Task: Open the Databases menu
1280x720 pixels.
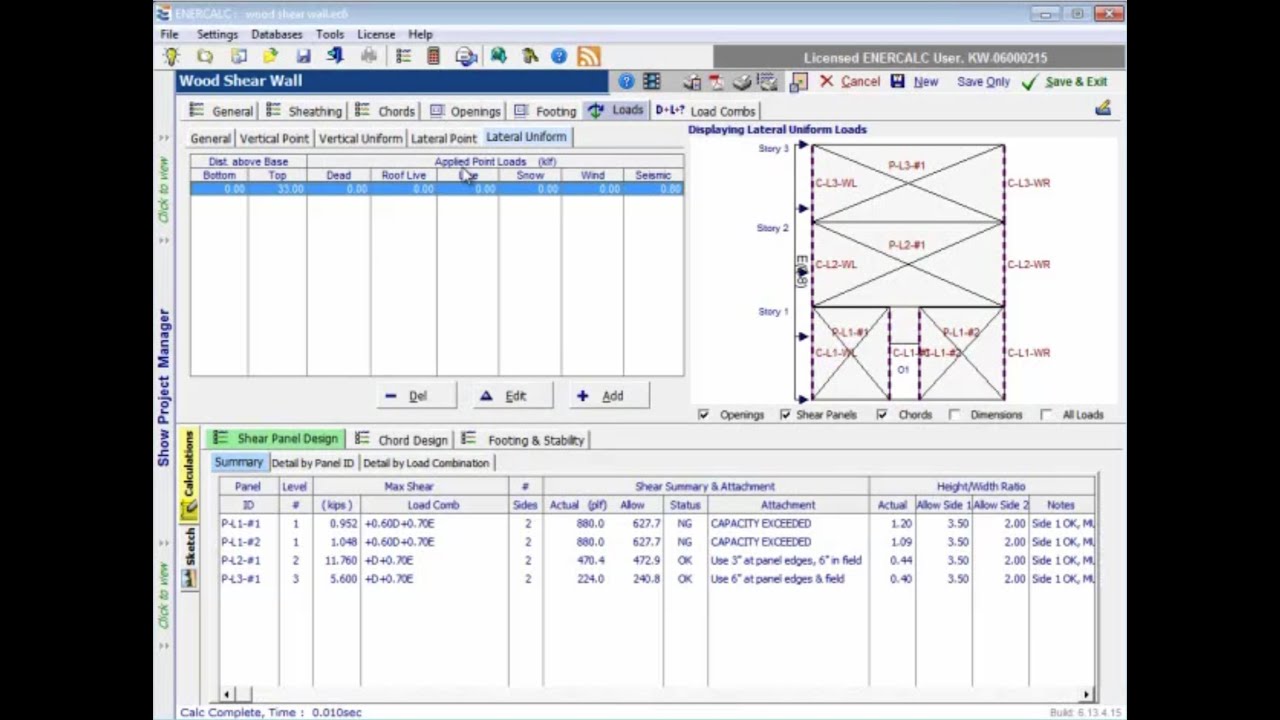Action: [277, 34]
